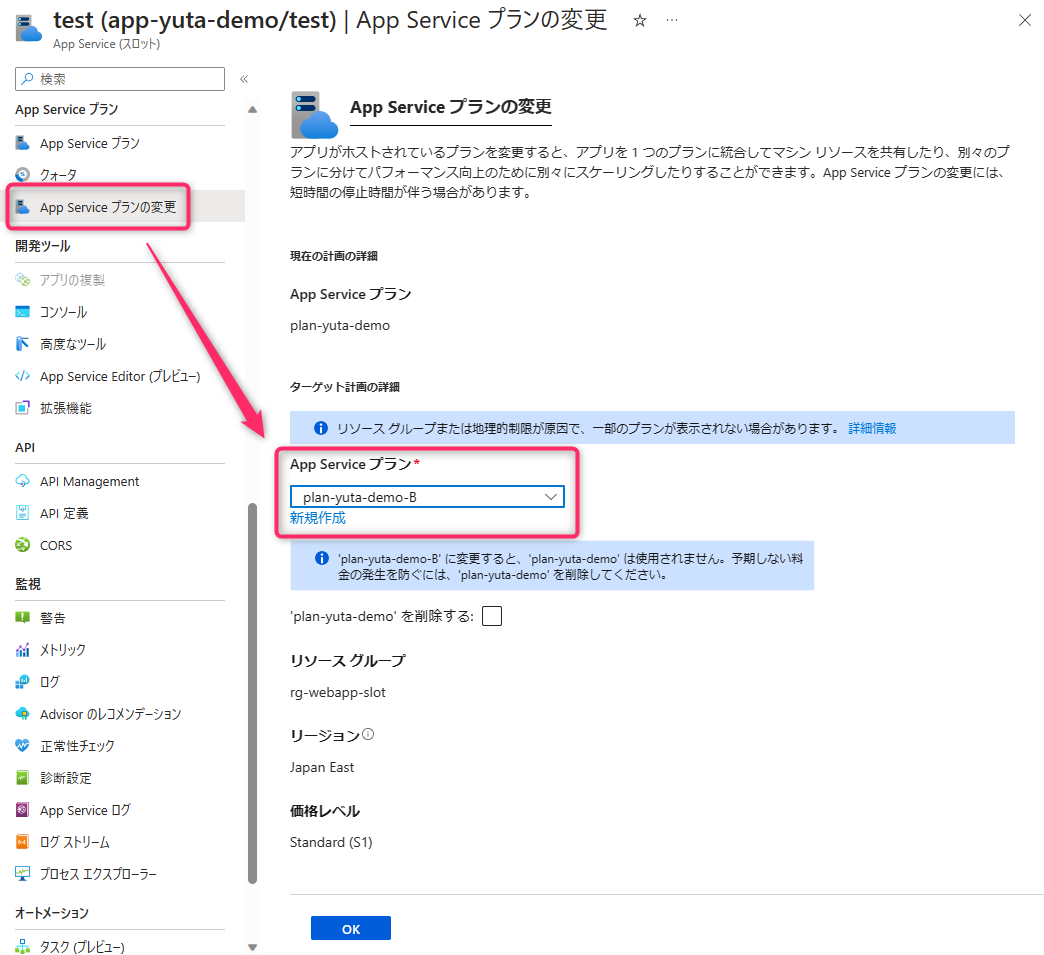Click the OK button
This screenshot has height=955, width=1044.
[350, 928]
